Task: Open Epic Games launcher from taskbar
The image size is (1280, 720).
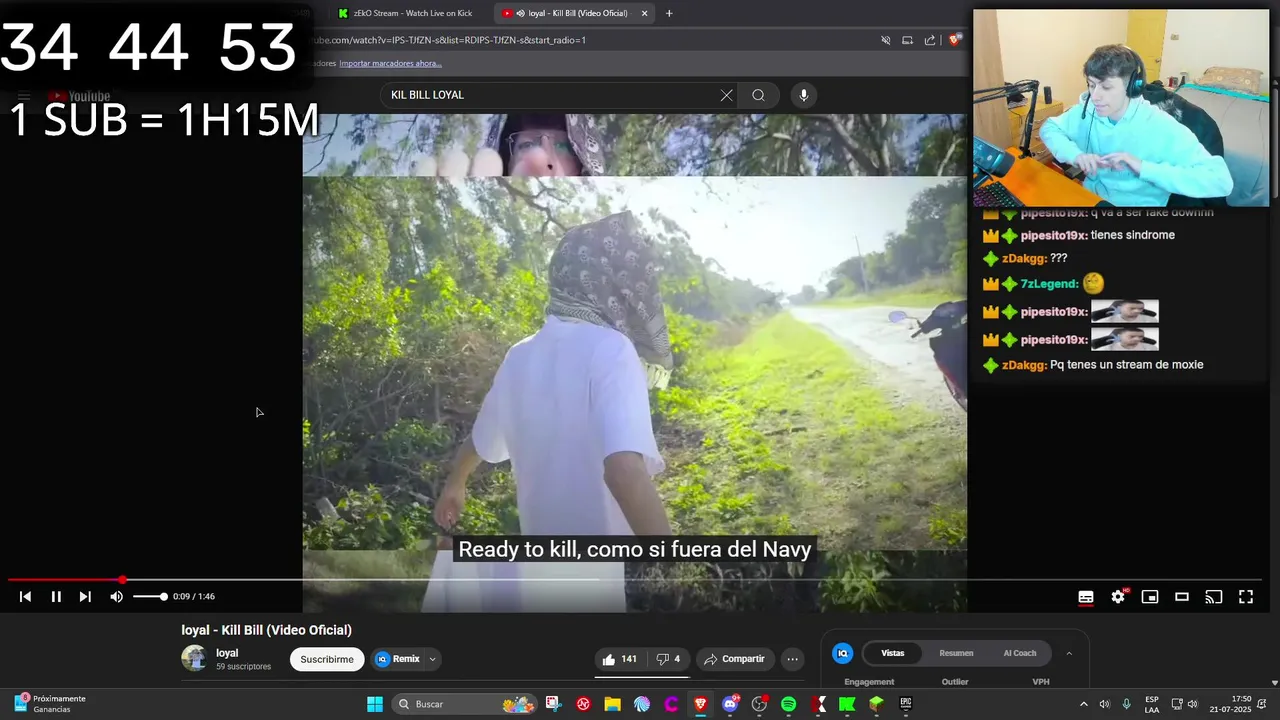Action: [x=906, y=704]
